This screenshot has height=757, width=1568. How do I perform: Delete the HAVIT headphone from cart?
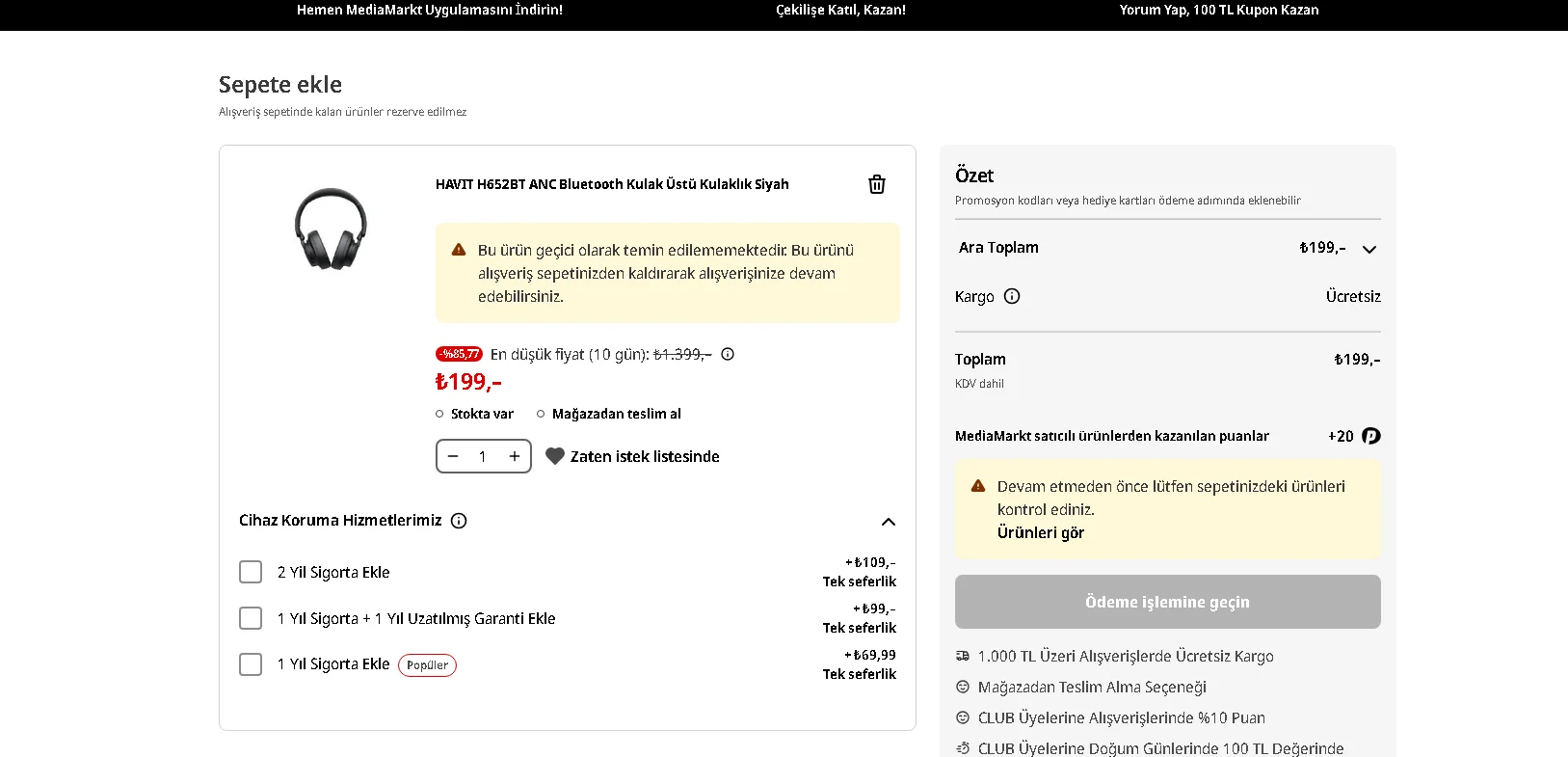(x=877, y=184)
